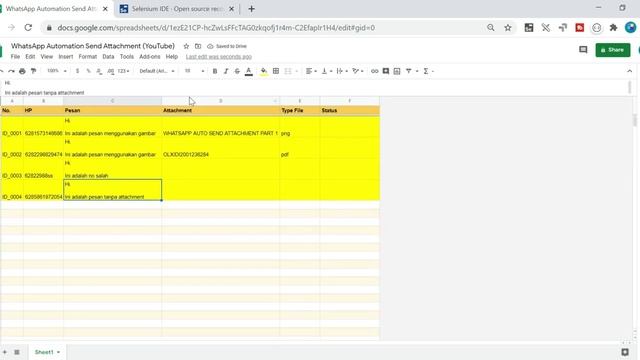Reload the page
Viewport: 640px width, 360px height.
click(x=28, y=28)
